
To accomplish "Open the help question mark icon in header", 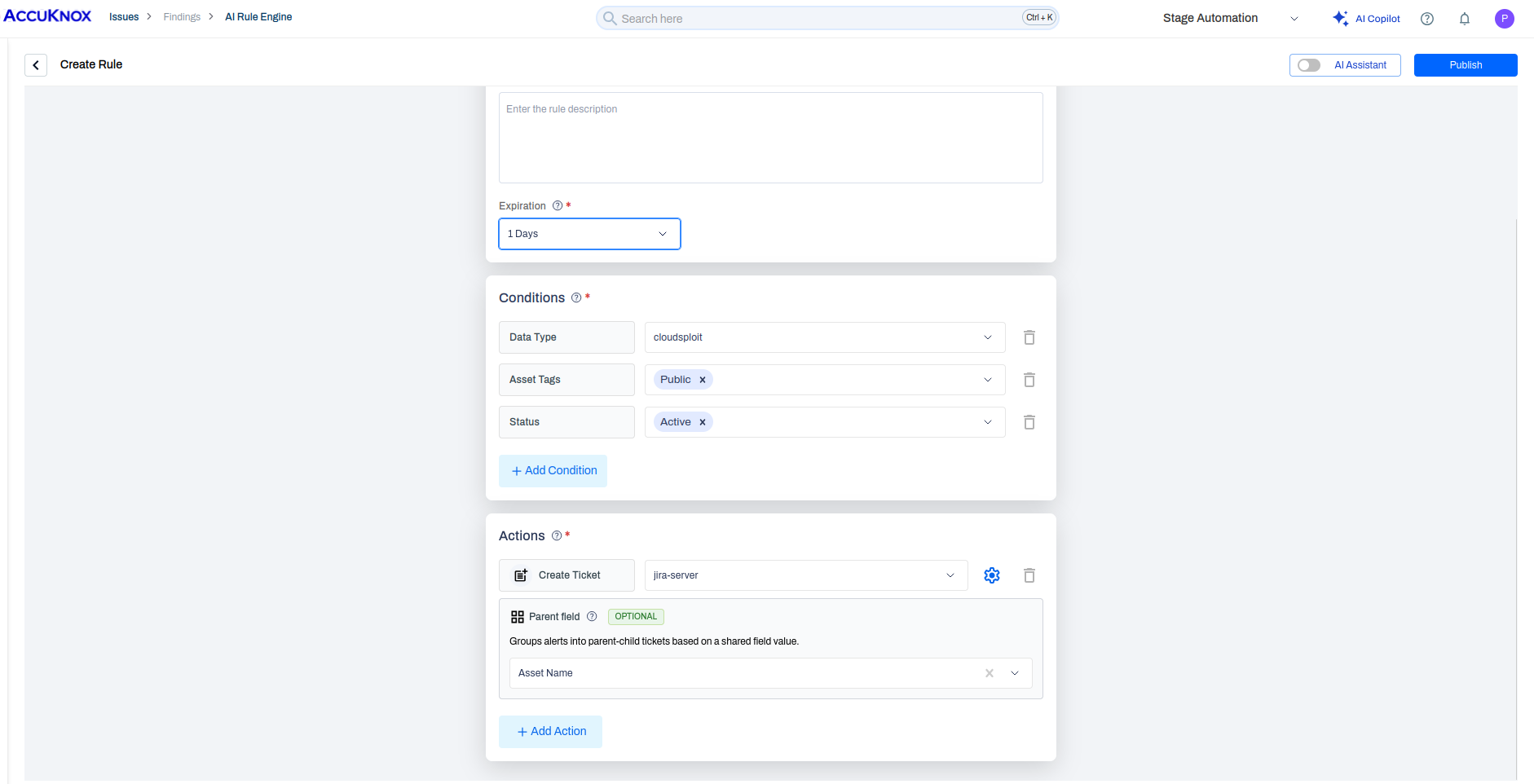I will pyautogui.click(x=1427, y=19).
